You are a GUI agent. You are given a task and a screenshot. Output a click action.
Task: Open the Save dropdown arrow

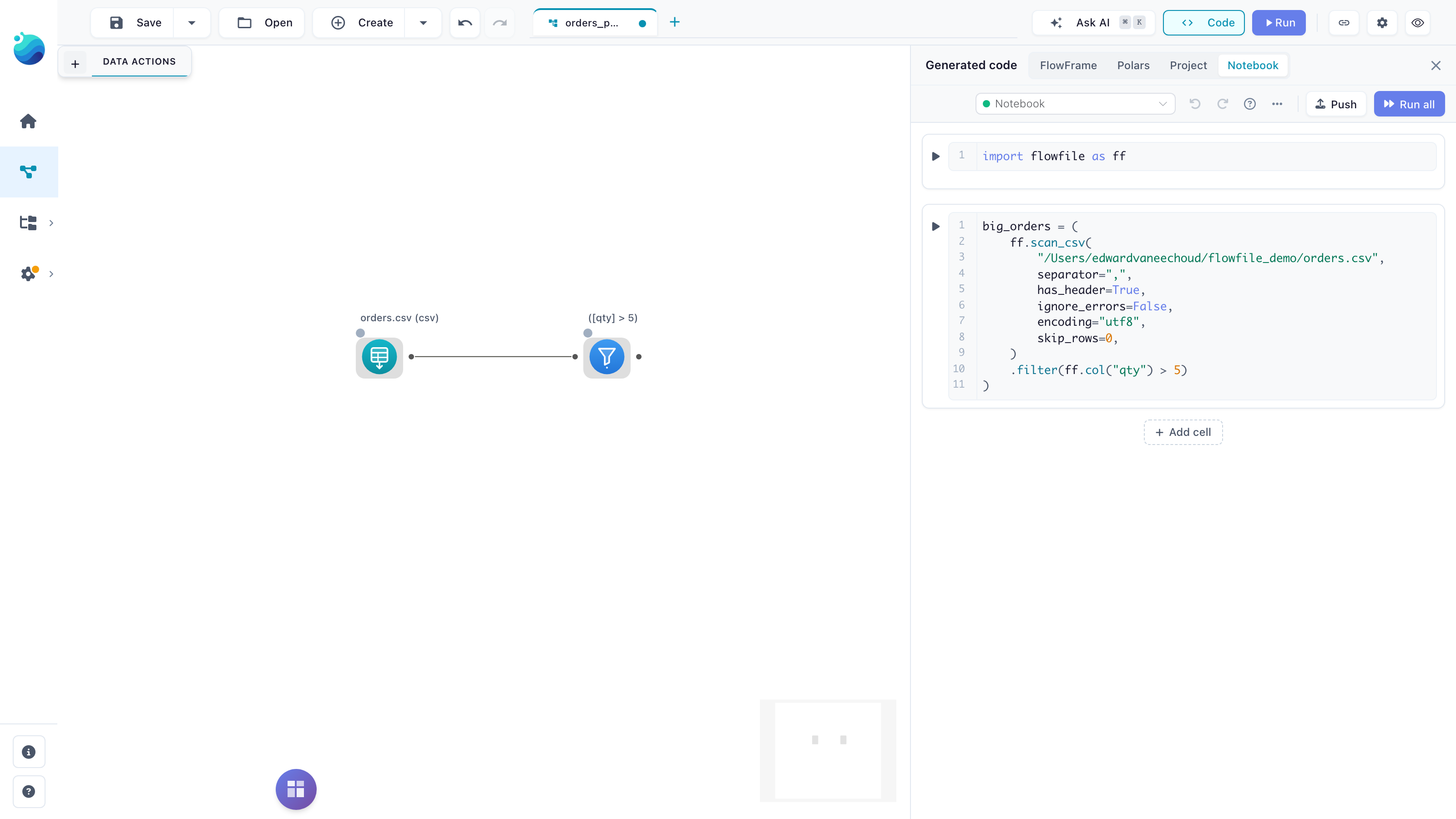point(192,23)
